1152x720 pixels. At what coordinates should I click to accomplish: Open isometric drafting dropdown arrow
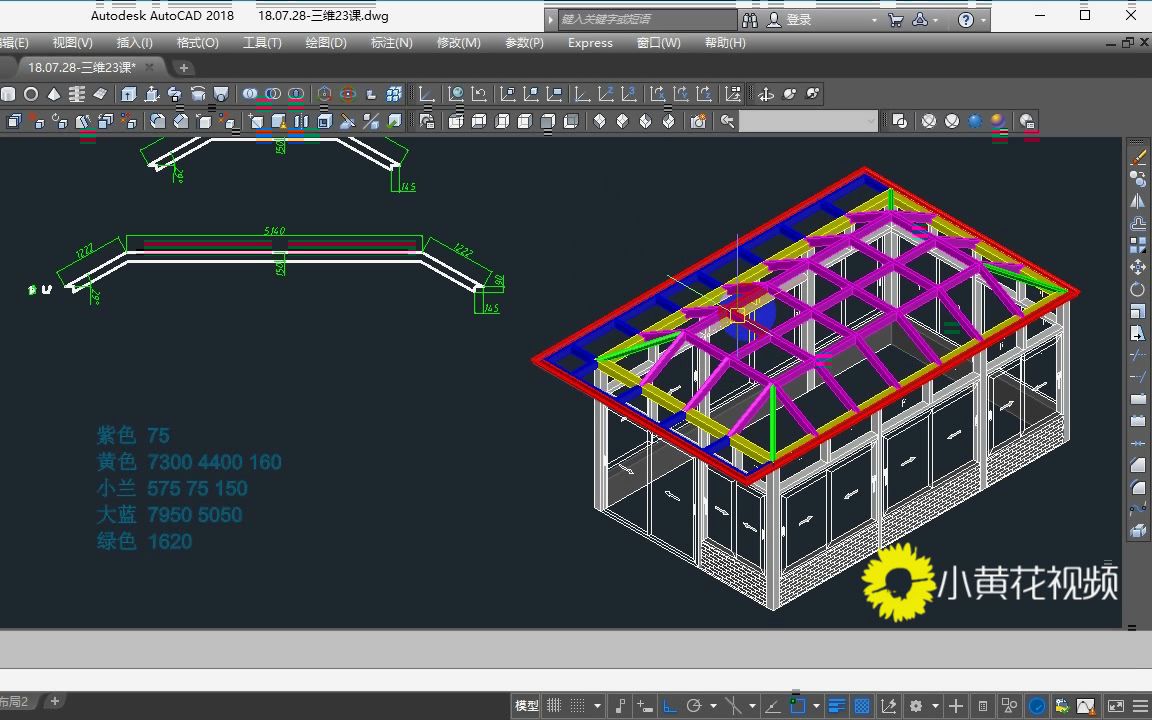click(752, 706)
